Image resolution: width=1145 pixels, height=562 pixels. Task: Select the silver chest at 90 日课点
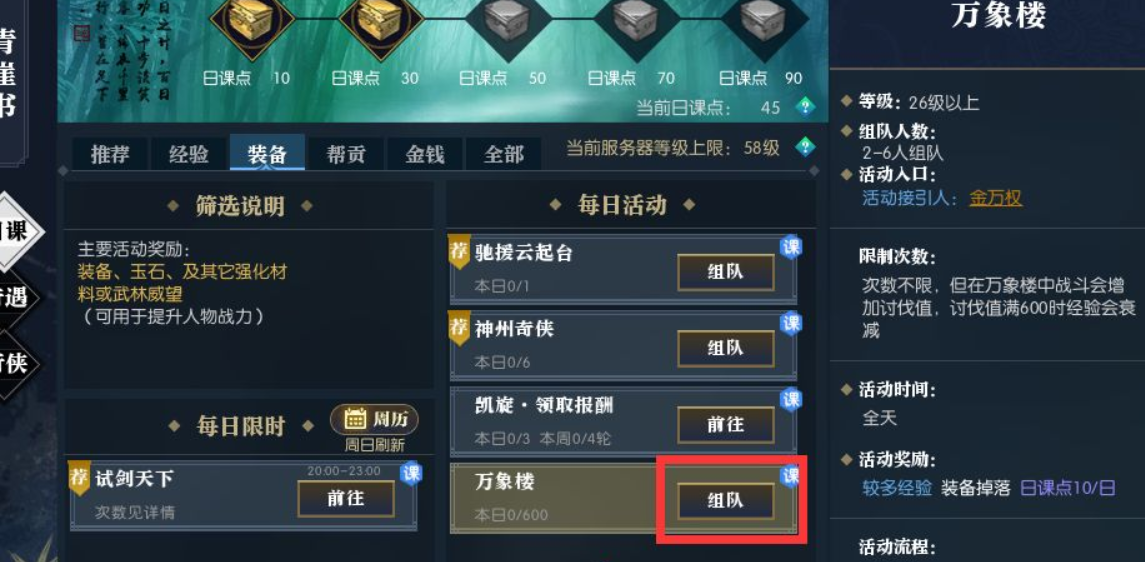pyautogui.click(x=764, y=20)
